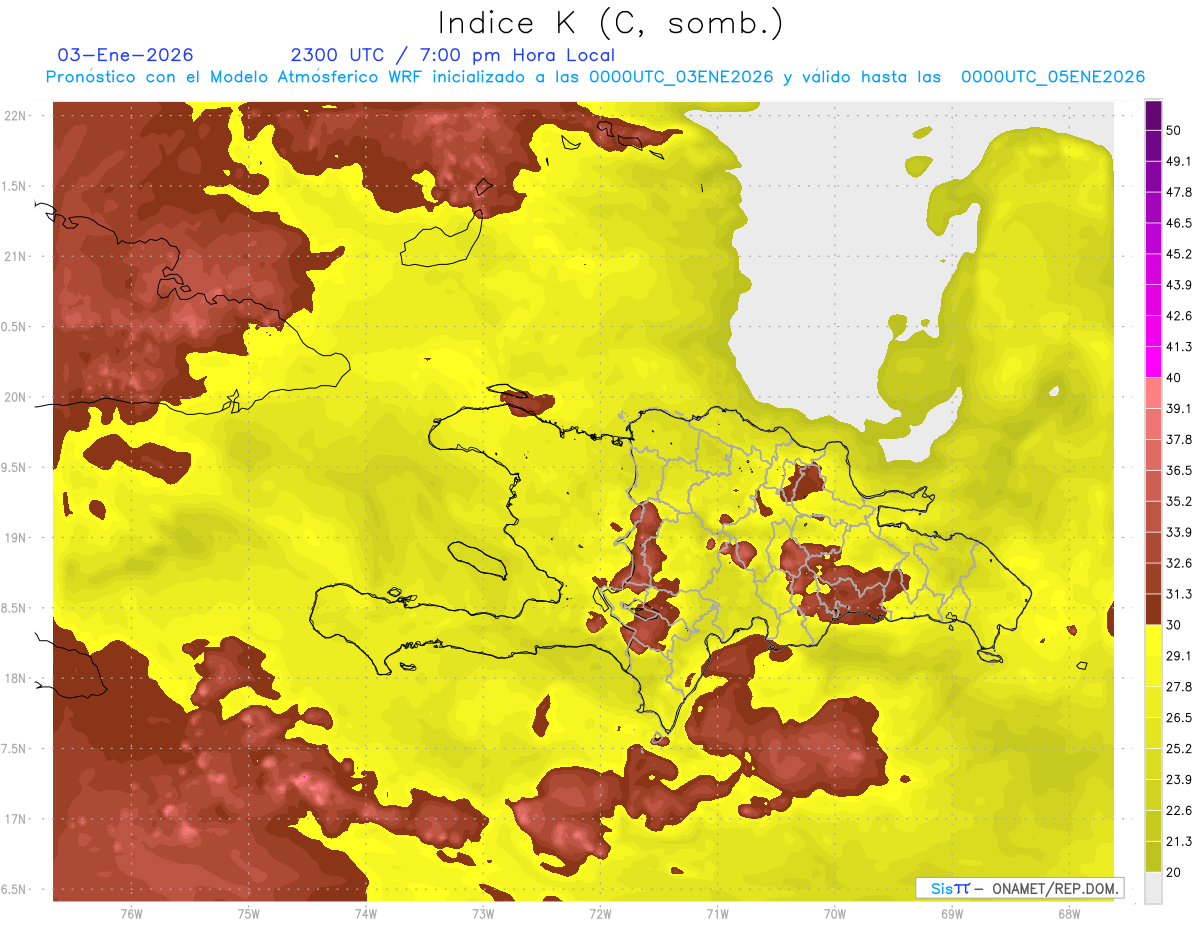Click colorbar value 23.9

[1178, 780]
